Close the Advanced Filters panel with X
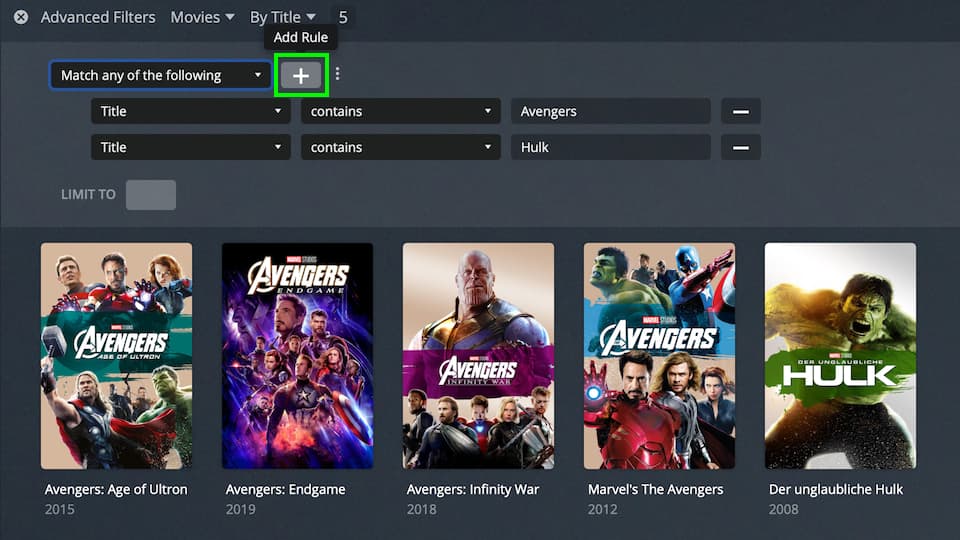 [x=21, y=17]
